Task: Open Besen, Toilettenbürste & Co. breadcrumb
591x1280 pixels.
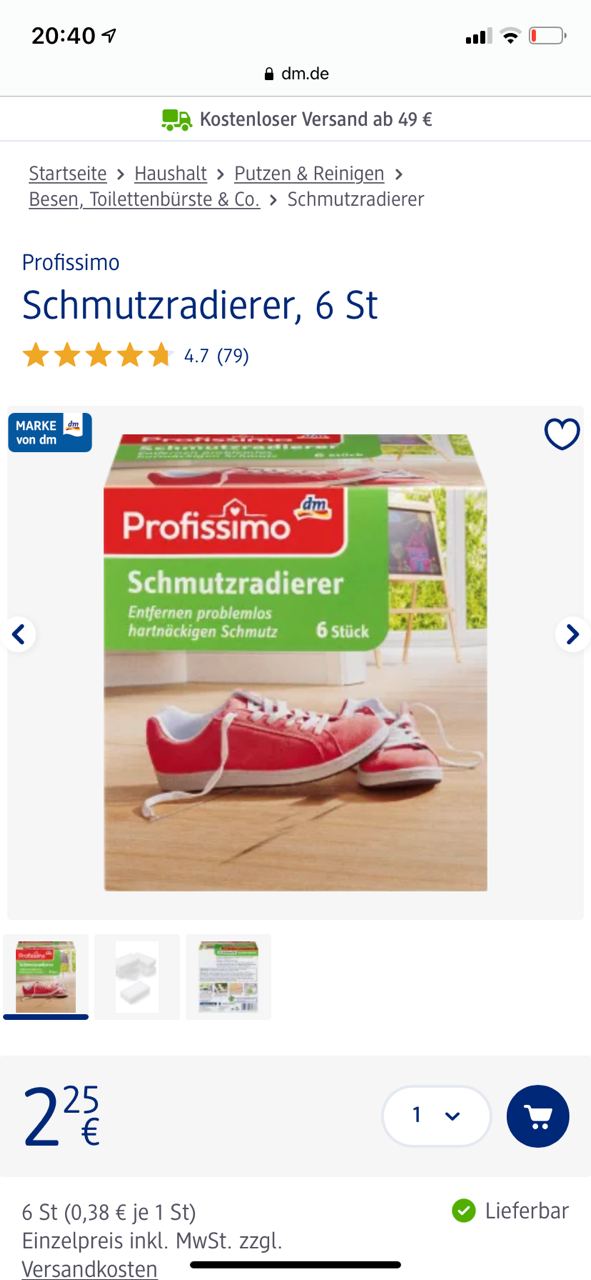Action: pos(144,199)
